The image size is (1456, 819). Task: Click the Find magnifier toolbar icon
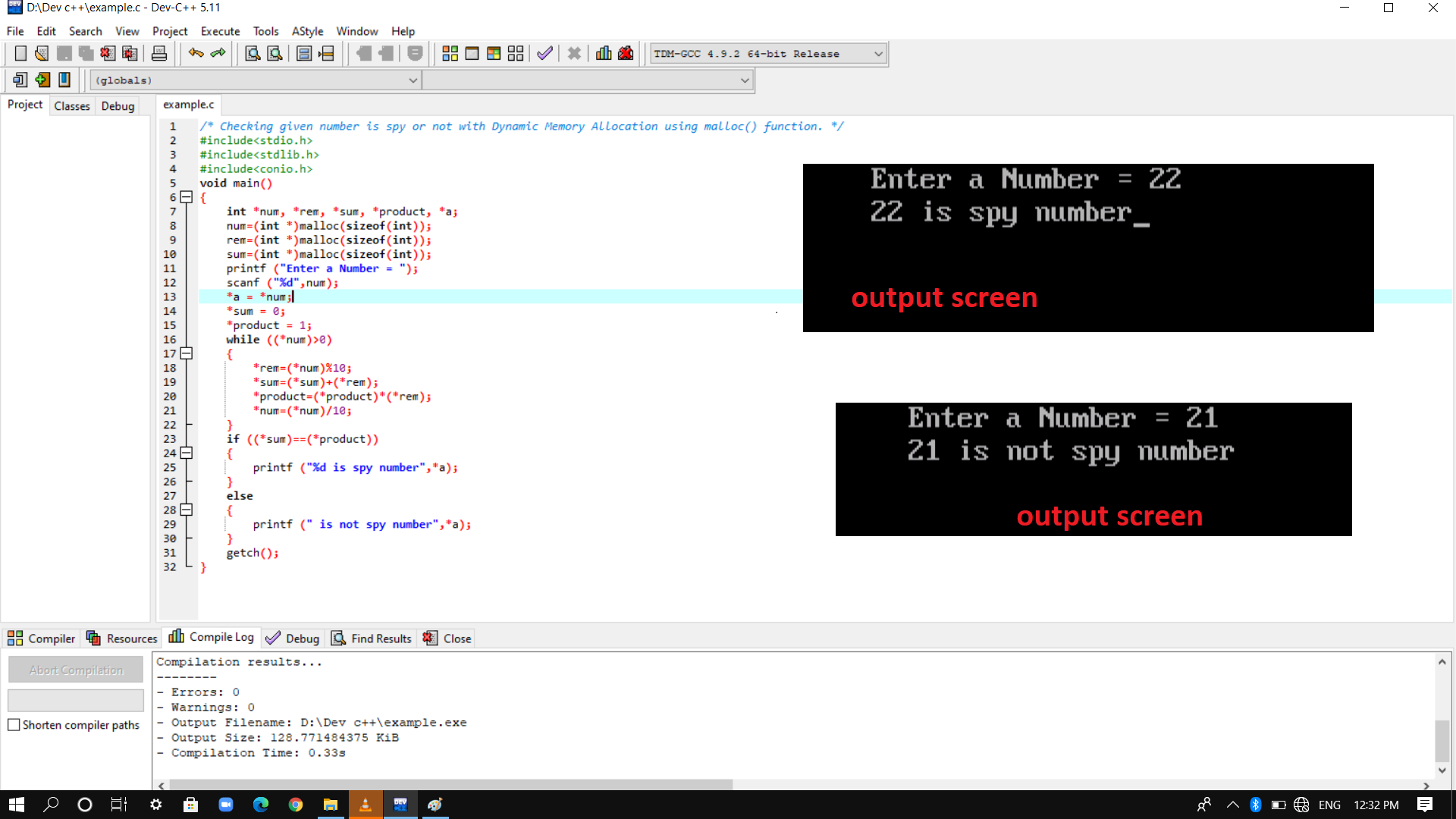tap(253, 54)
